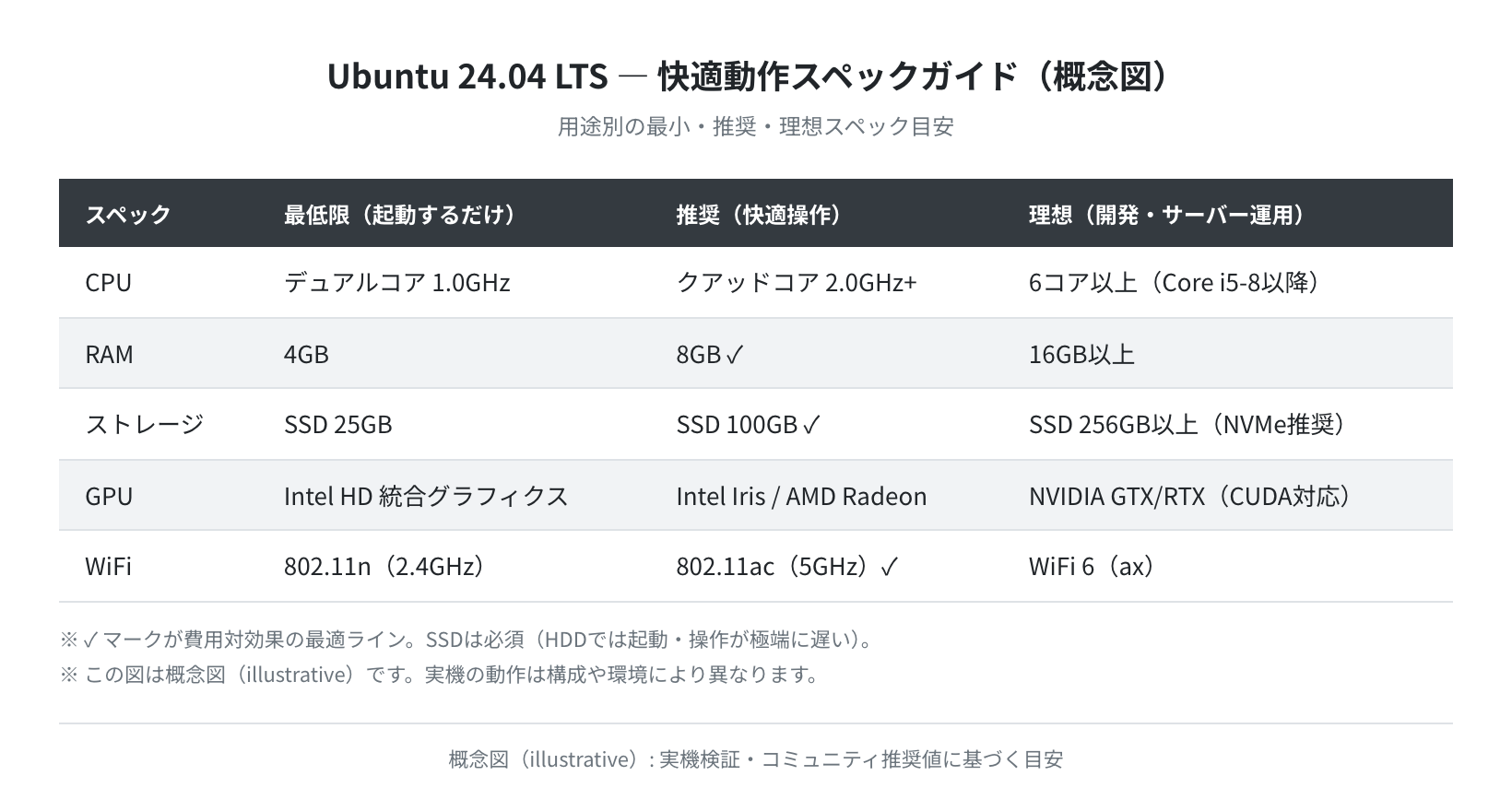Click the checkmark next to 8GB
Viewport: 1512px width, 811px height.
tap(734, 355)
